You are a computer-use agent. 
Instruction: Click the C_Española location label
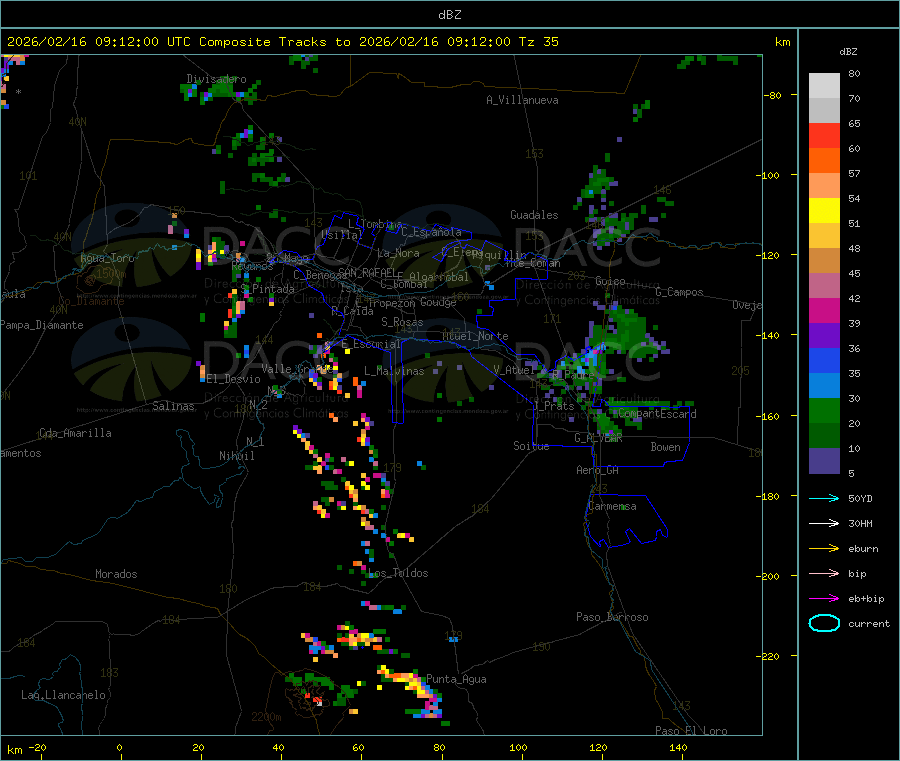432,232
